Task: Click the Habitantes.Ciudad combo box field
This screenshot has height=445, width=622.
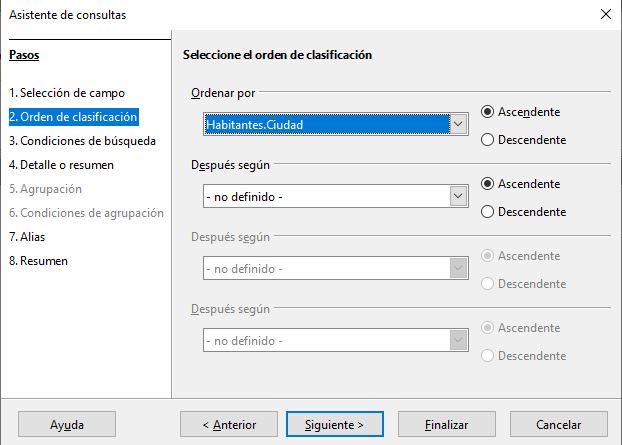Action: pyautogui.click(x=336, y=124)
